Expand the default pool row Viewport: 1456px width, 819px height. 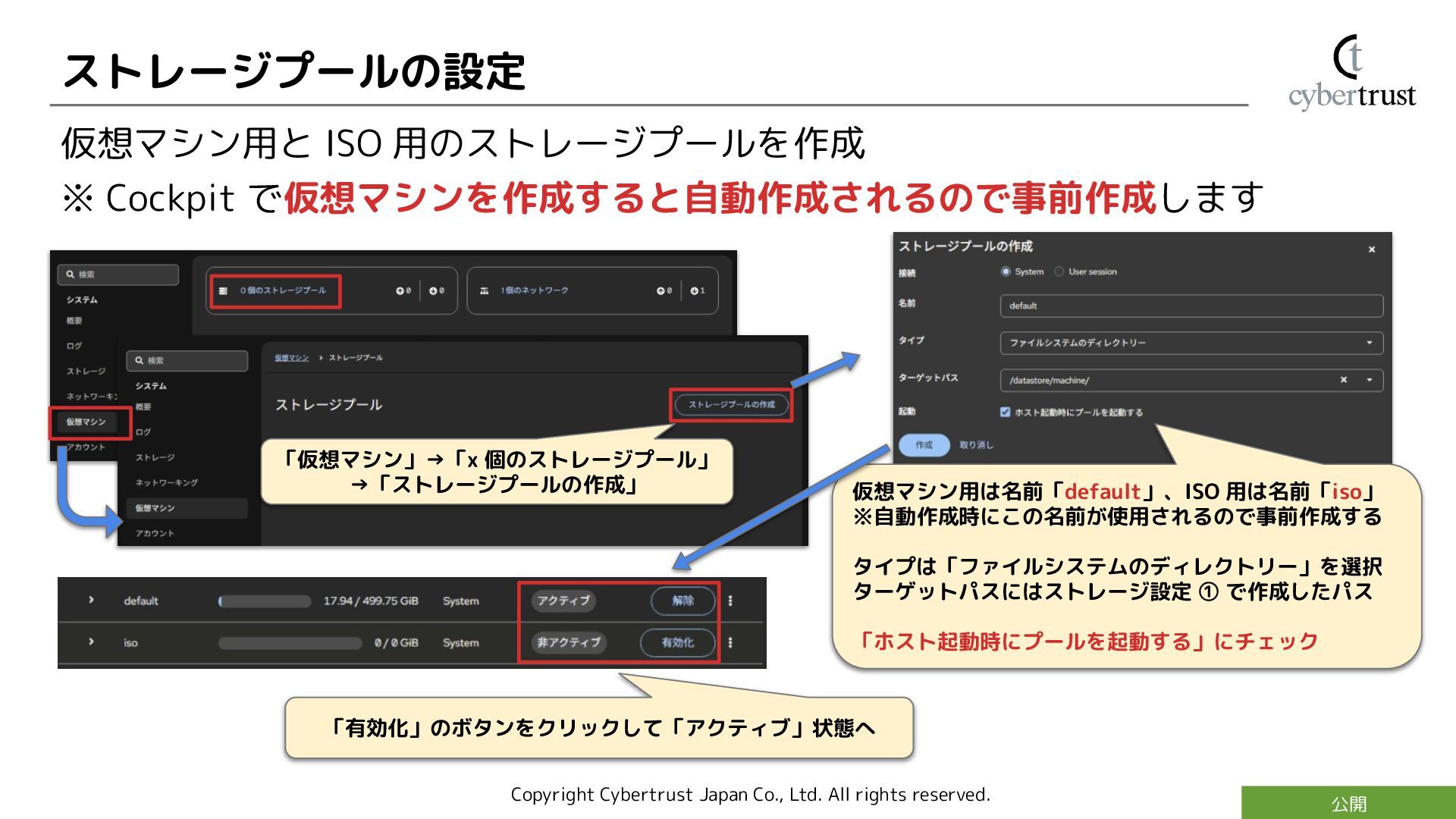(x=91, y=600)
